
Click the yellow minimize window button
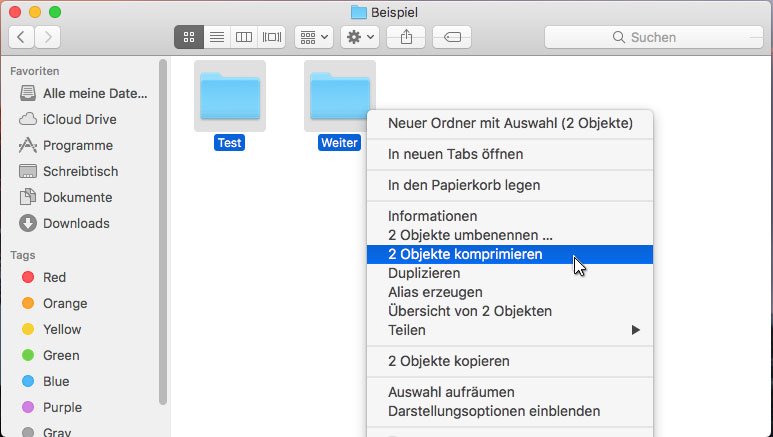point(35,12)
